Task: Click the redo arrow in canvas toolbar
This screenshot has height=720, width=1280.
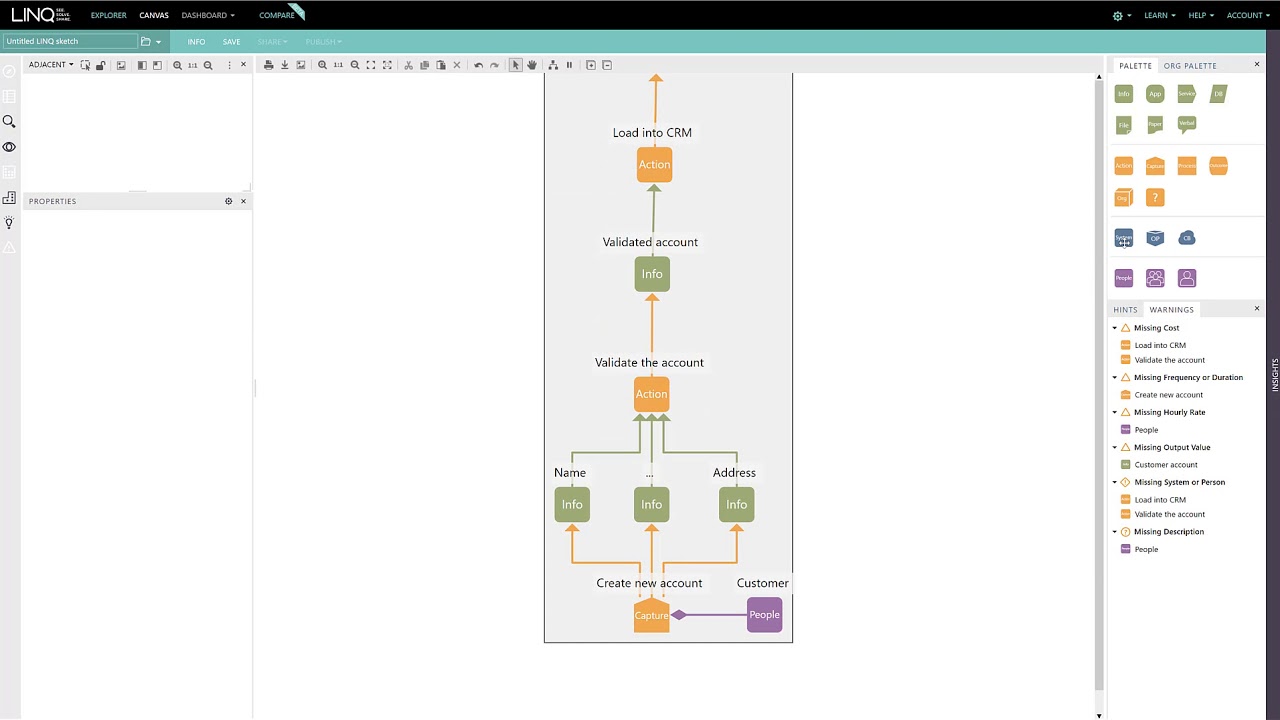Action: tap(494, 65)
